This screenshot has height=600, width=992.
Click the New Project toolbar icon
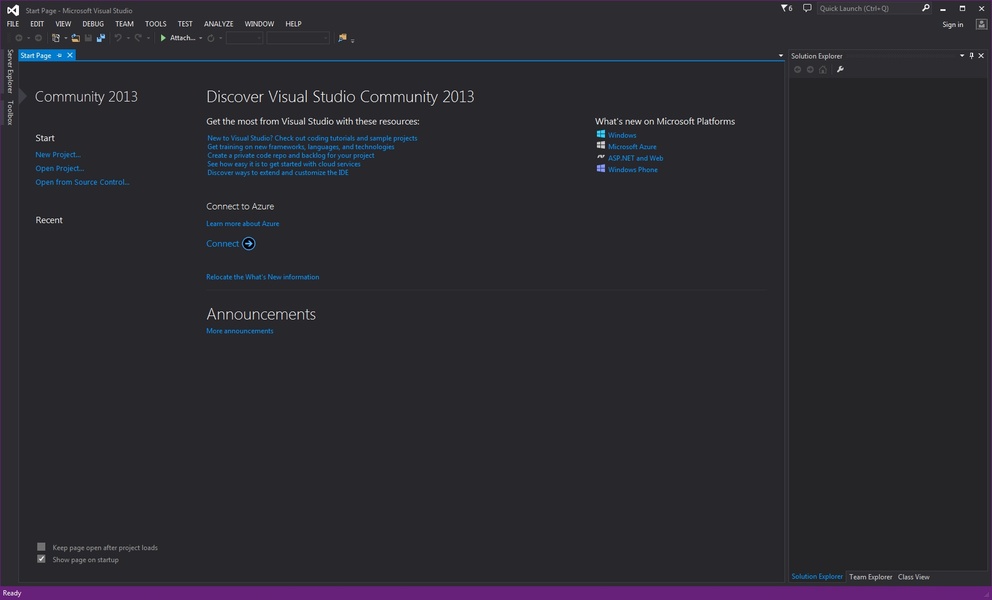pyautogui.click(x=57, y=38)
